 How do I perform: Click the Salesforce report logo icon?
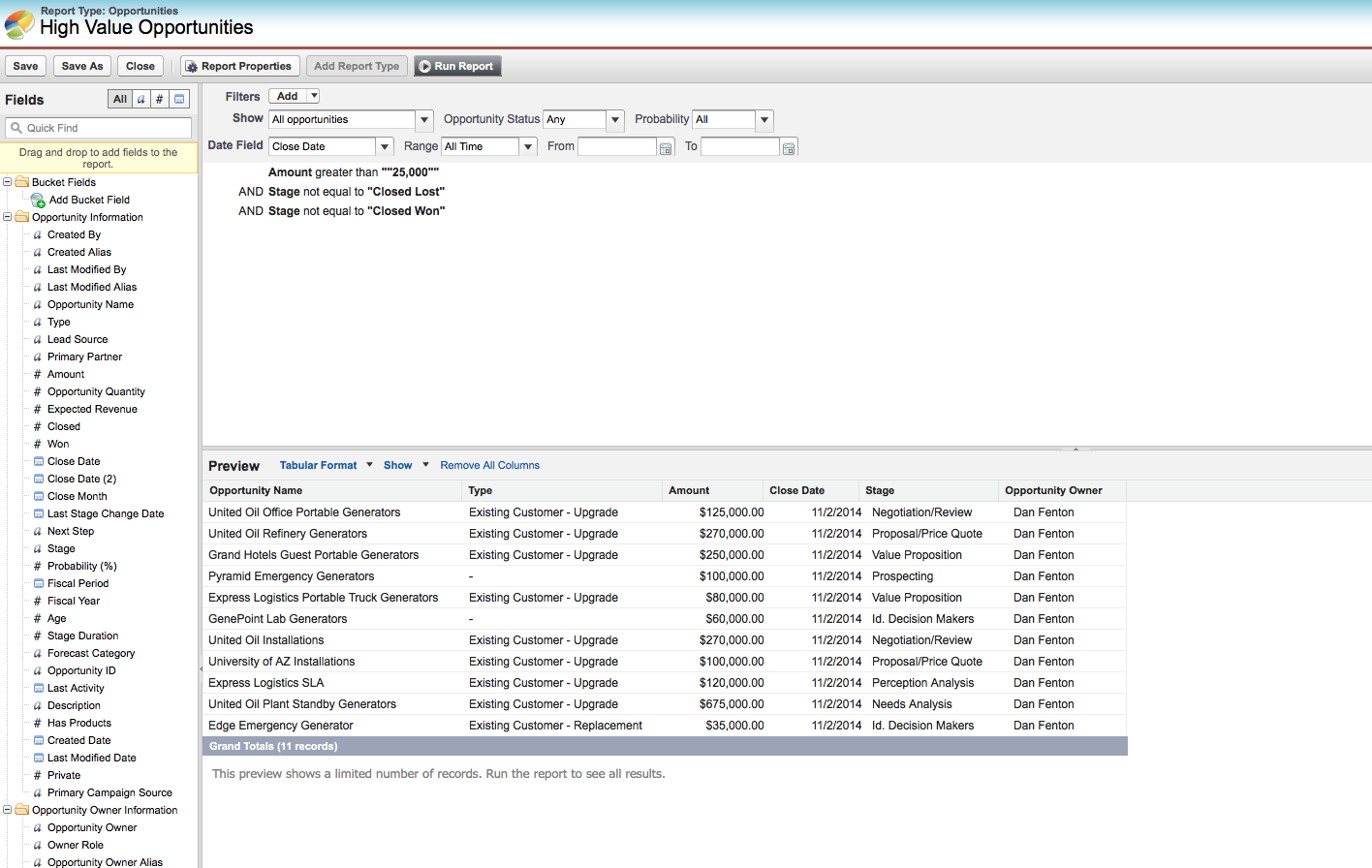tap(18, 24)
